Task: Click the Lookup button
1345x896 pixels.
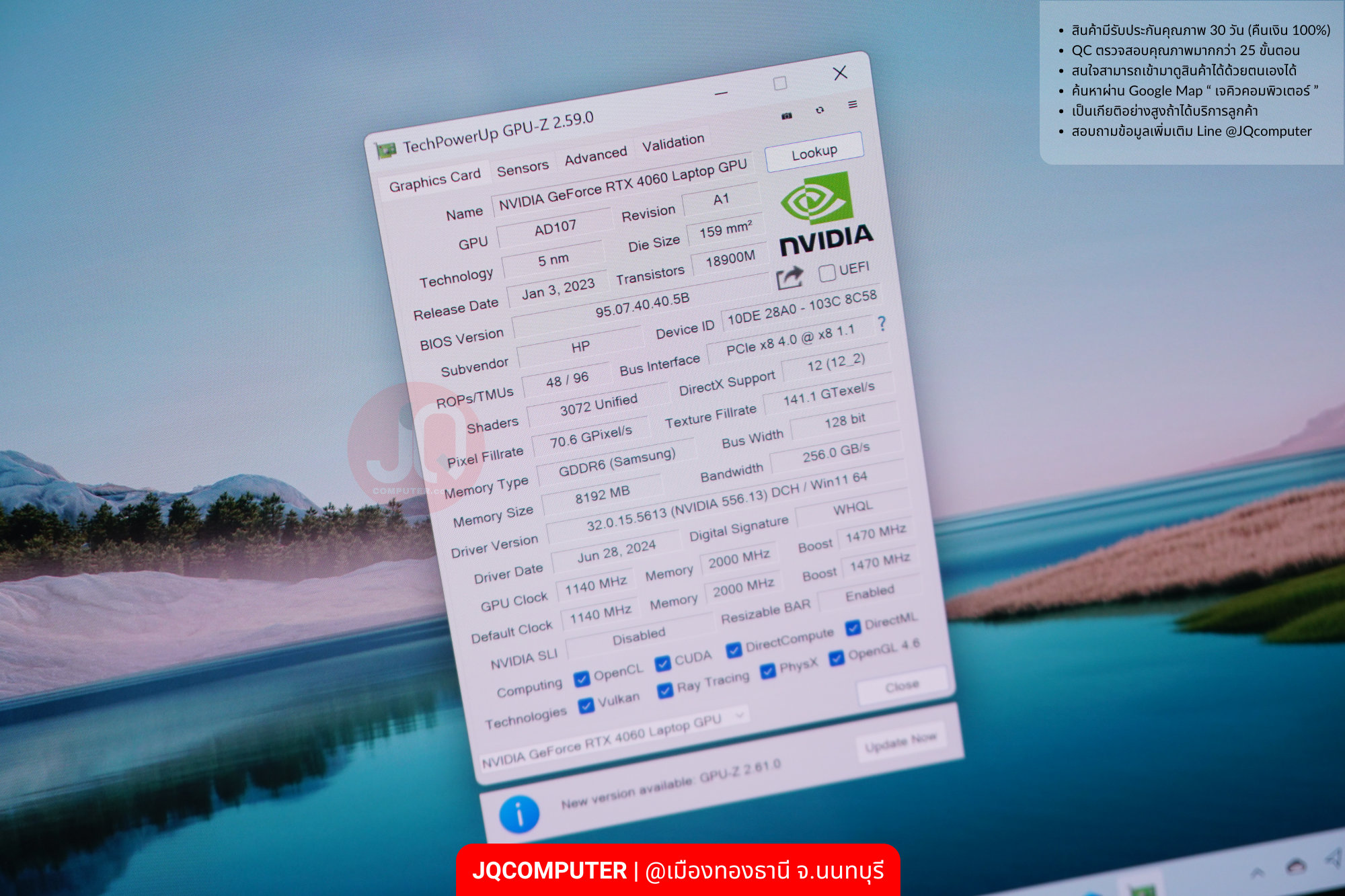Action: (814, 153)
